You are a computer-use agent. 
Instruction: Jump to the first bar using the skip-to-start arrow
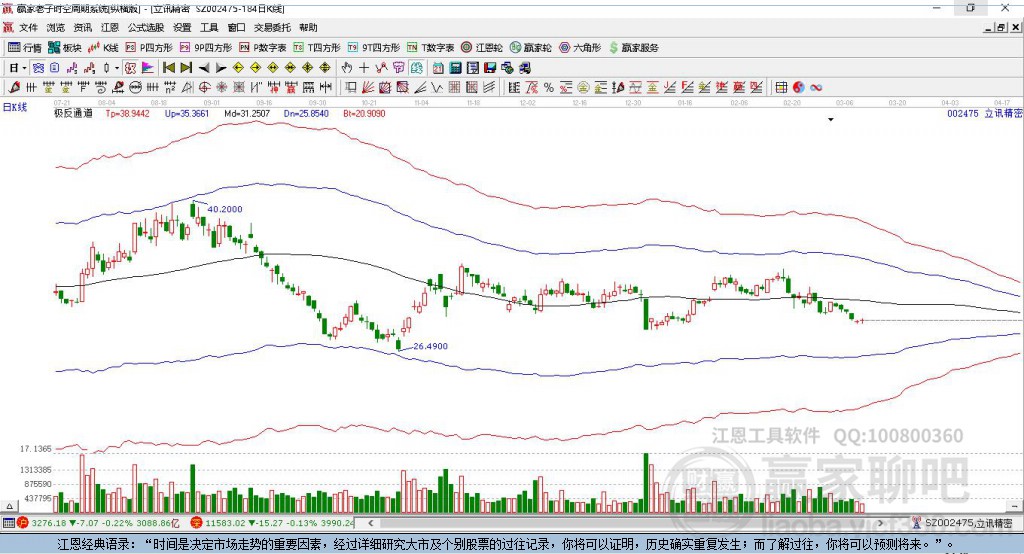point(168,68)
